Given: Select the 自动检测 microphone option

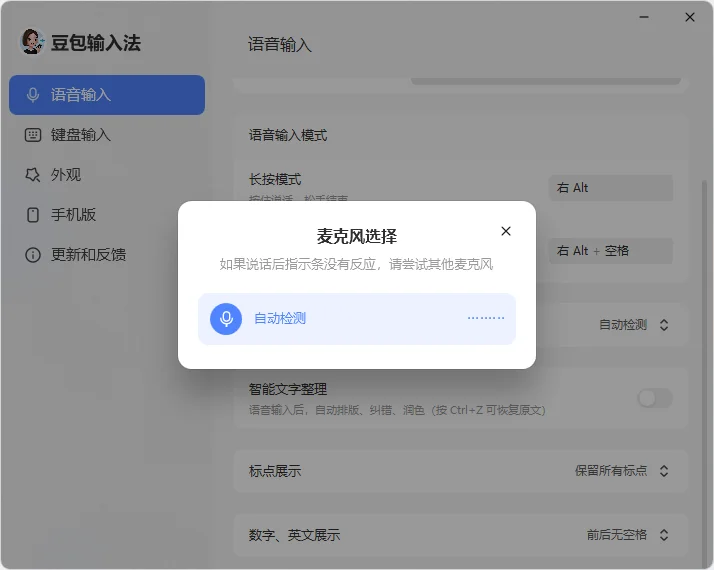Looking at the screenshot, I should pos(357,319).
